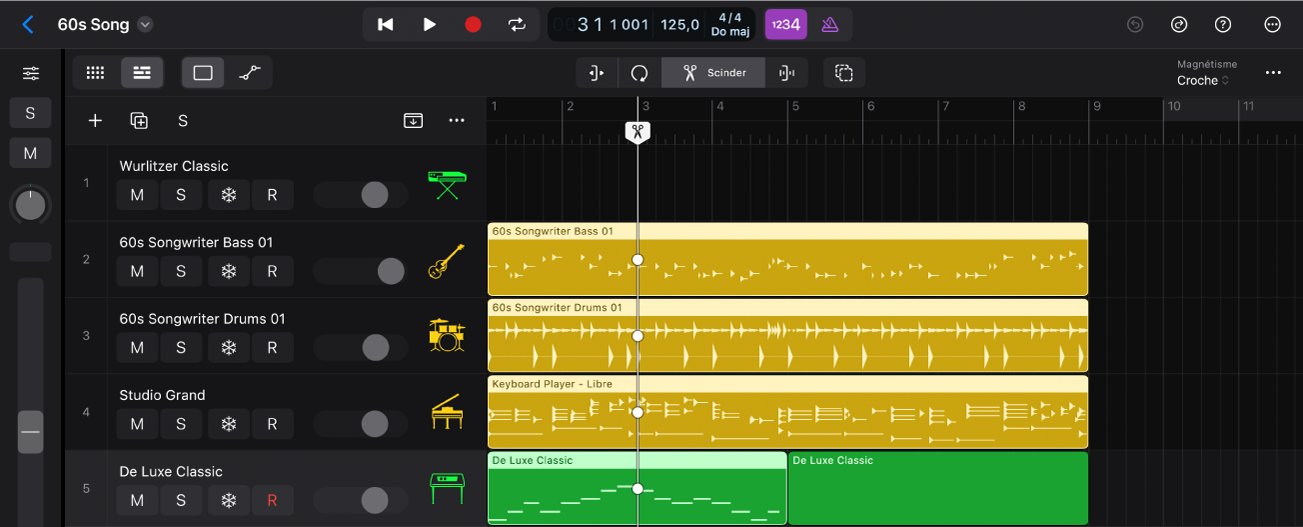This screenshot has width=1303, height=527.
Task: Toggle the purple 1234 count-in button
Action: coord(786,24)
